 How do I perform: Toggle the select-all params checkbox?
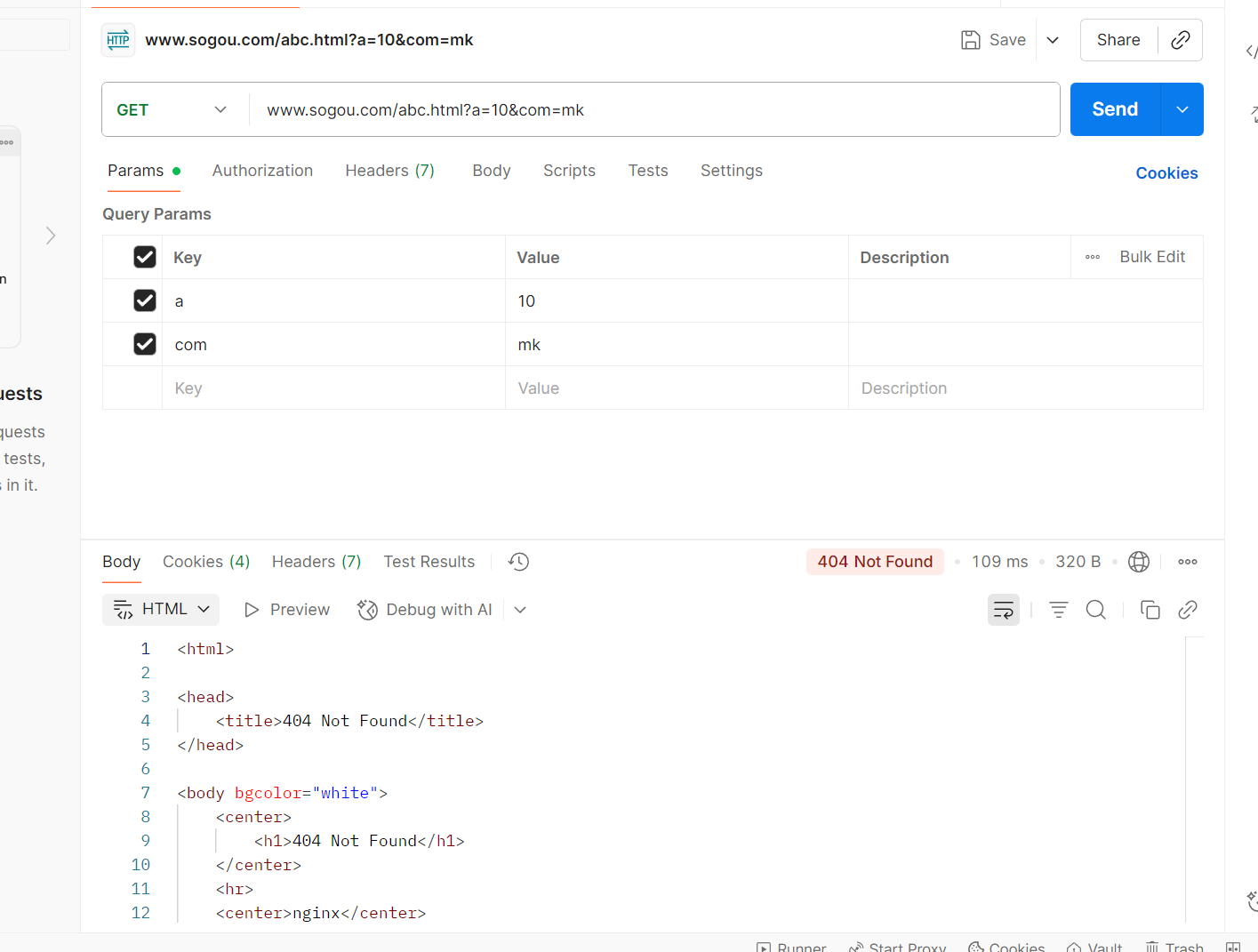tap(145, 257)
